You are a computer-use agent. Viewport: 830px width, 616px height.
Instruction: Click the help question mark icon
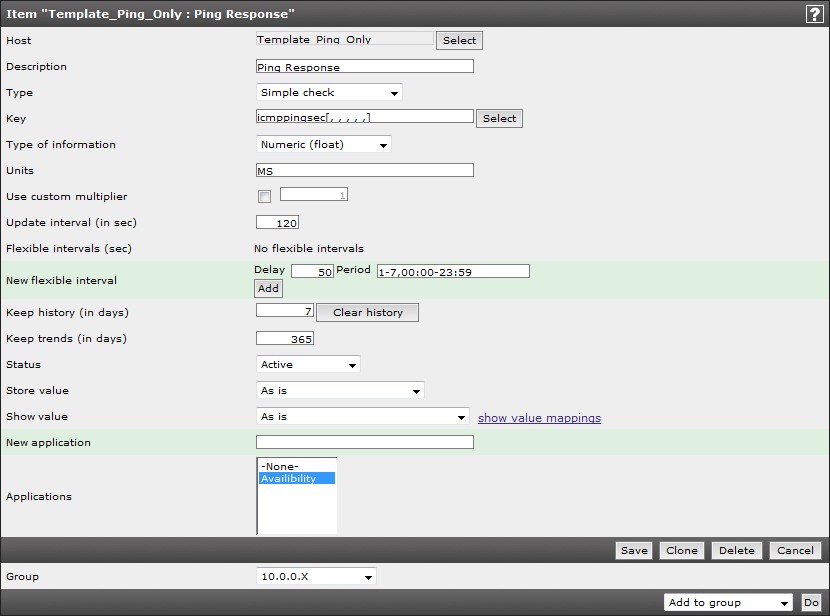[x=814, y=14]
